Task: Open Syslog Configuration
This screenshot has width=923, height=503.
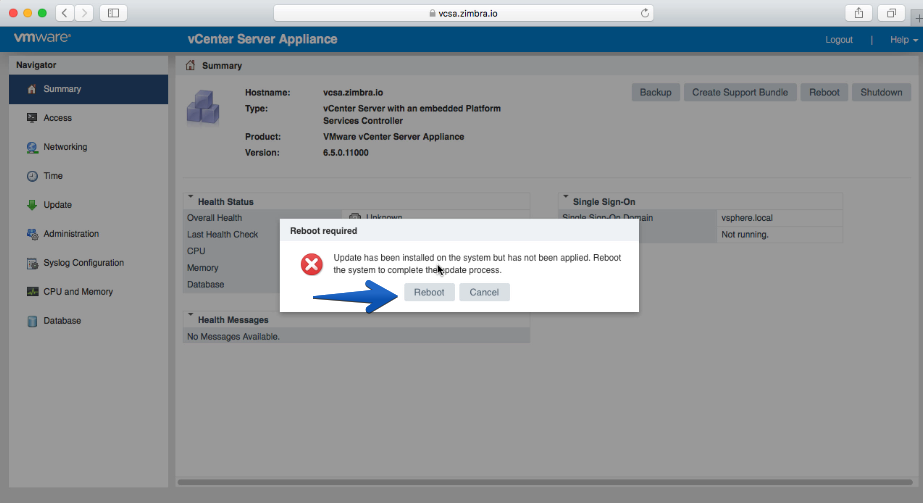Action: click(88, 263)
